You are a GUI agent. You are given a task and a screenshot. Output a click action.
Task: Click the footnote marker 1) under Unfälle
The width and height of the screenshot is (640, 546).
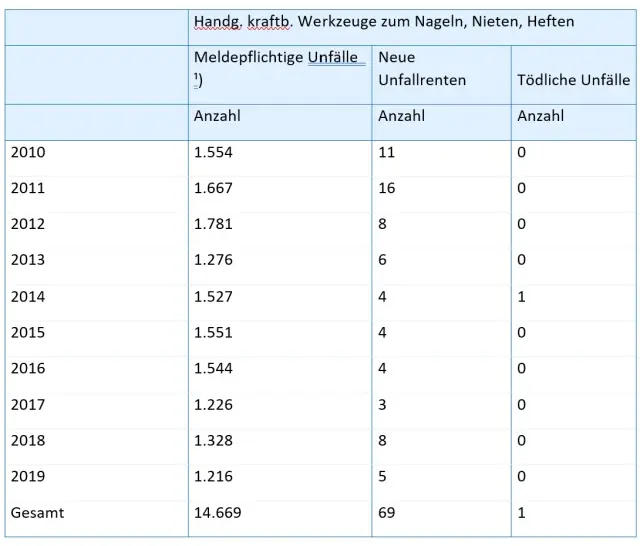coord(198,80)
